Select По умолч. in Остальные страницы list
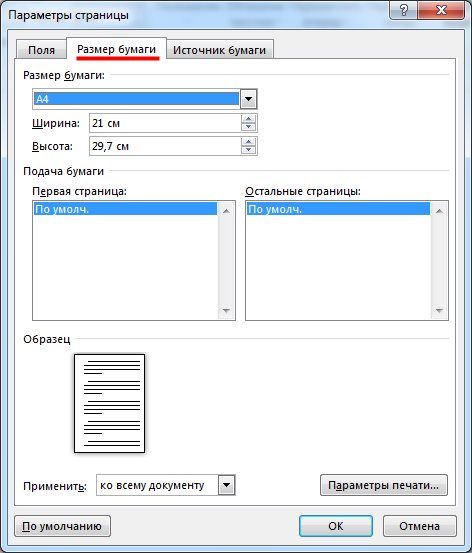The height and width of the screenshot is (553, 472). point(338,209)
